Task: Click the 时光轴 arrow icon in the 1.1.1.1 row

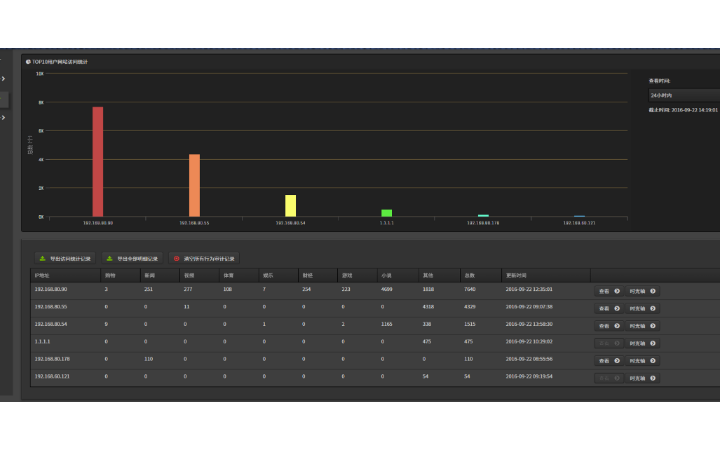Action: pos(652,343)
